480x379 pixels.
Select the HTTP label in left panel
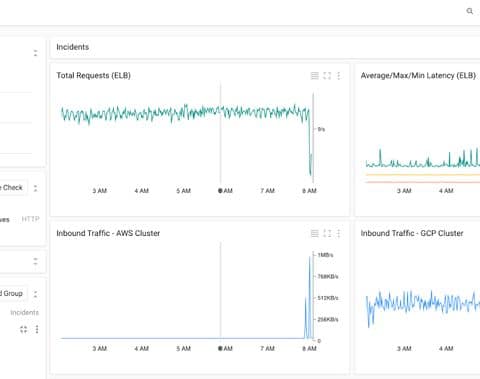click(30, 219)
